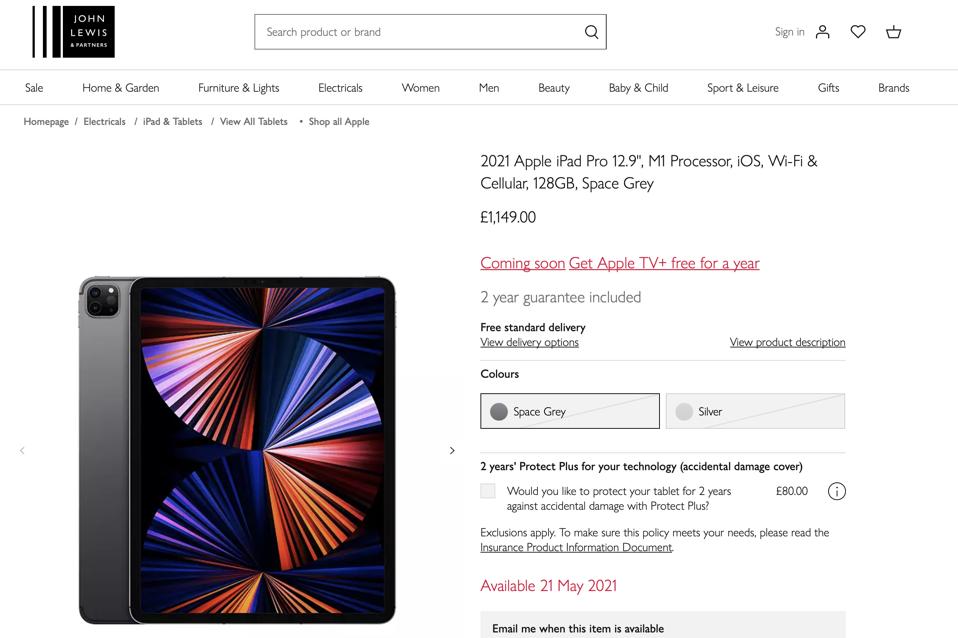
Task: Click the iPad Pro product image
Action: click(238, 450)
